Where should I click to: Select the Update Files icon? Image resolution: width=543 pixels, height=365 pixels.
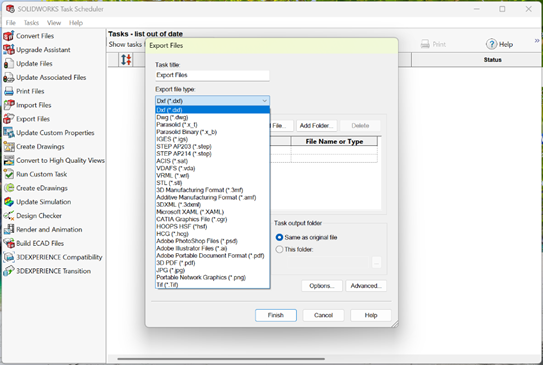coord(9,64)
